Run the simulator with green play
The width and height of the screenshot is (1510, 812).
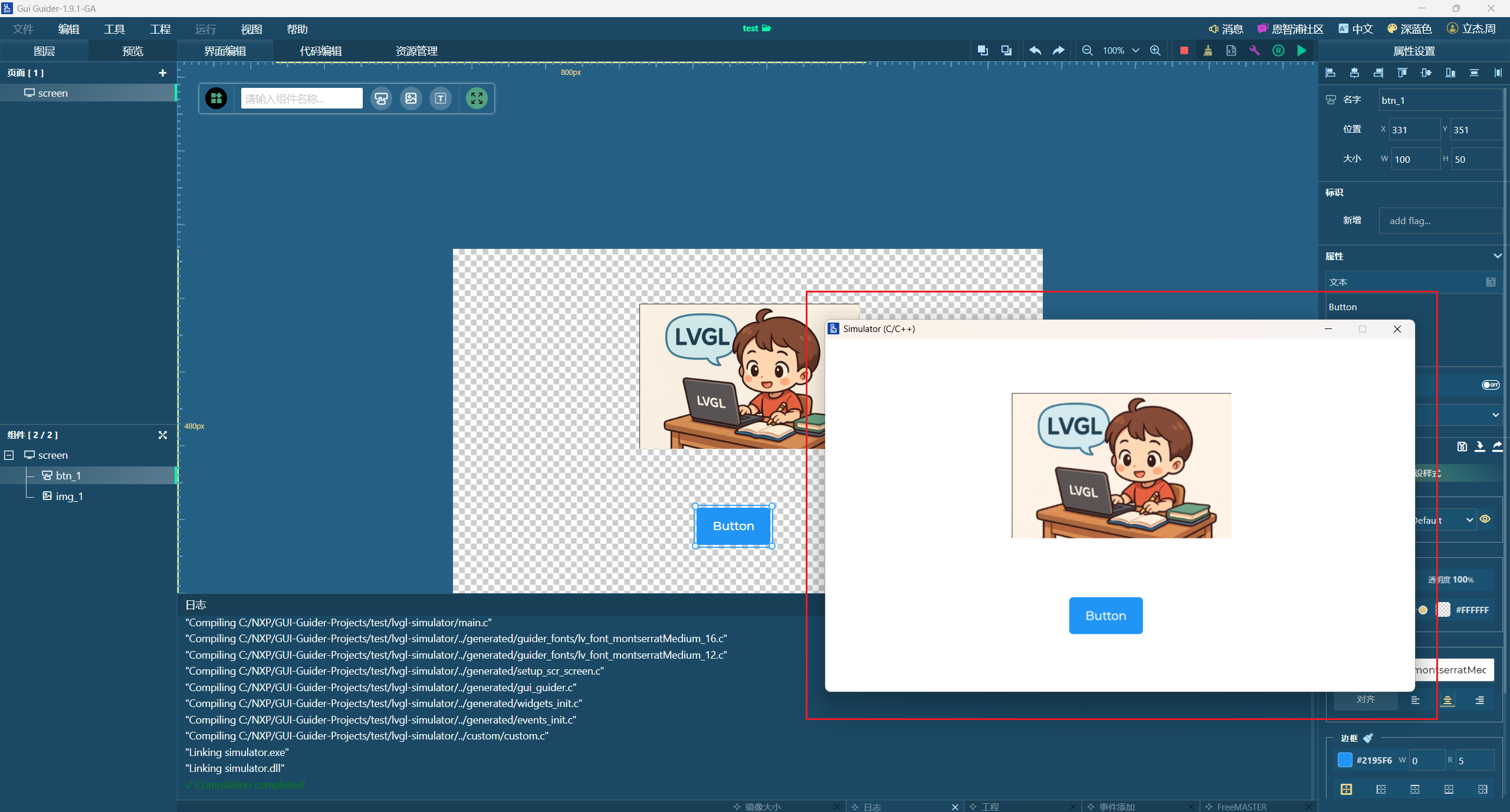[x=1302, y=51]
